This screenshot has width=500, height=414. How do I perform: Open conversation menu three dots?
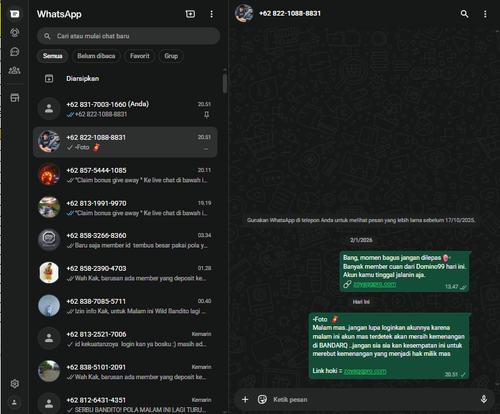point(485,14)
